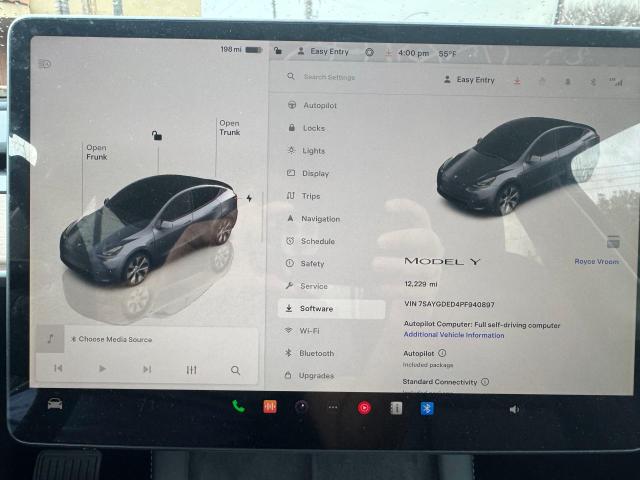Open the media equalizer settings

(191, 370)
